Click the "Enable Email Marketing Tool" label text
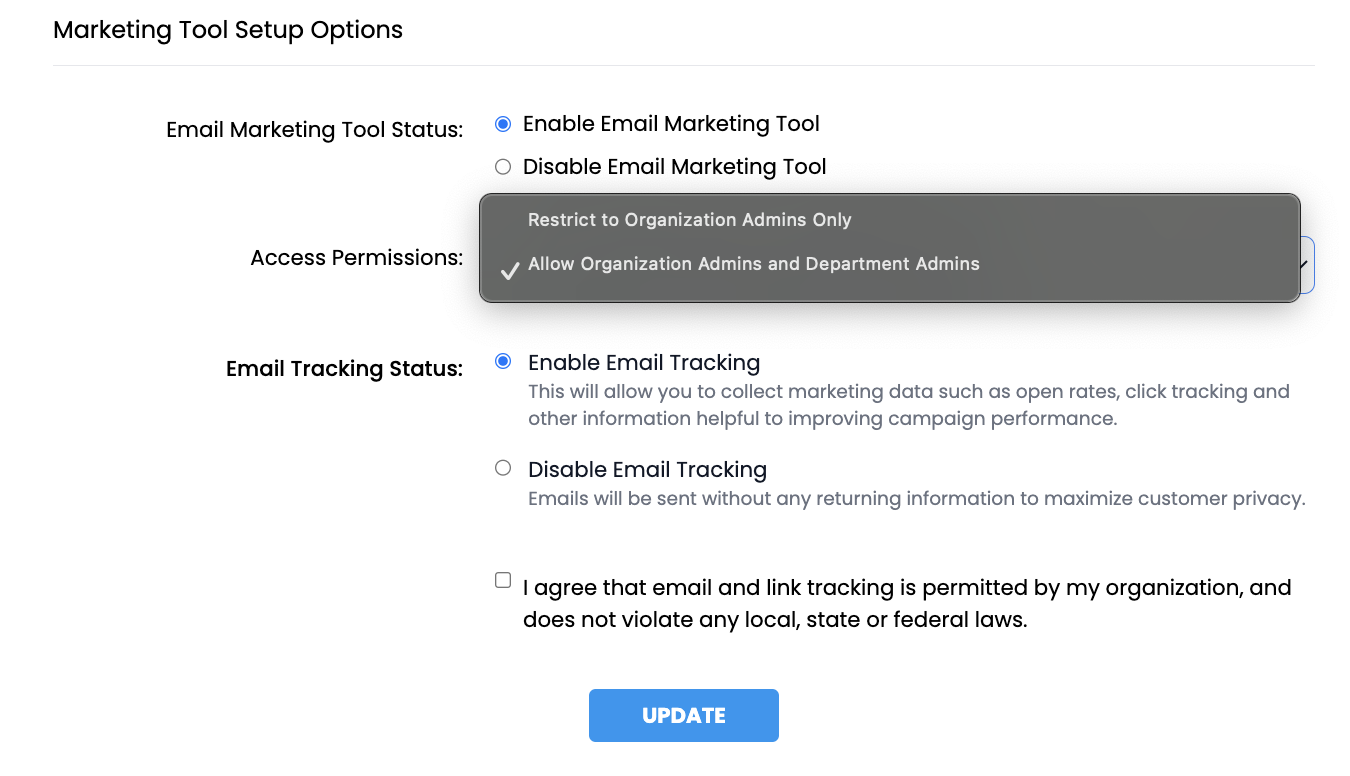 tap(671, 124)
